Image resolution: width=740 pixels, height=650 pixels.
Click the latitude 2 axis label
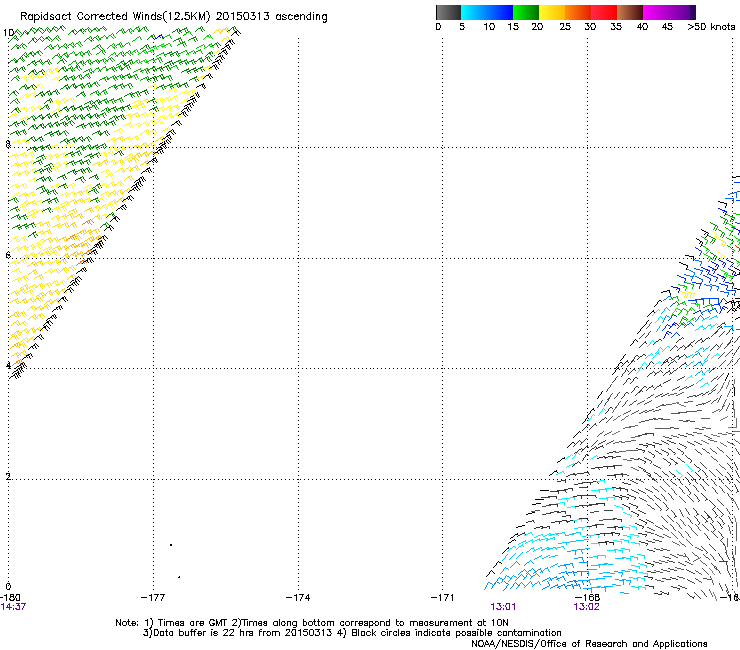[x=8, y=476]
